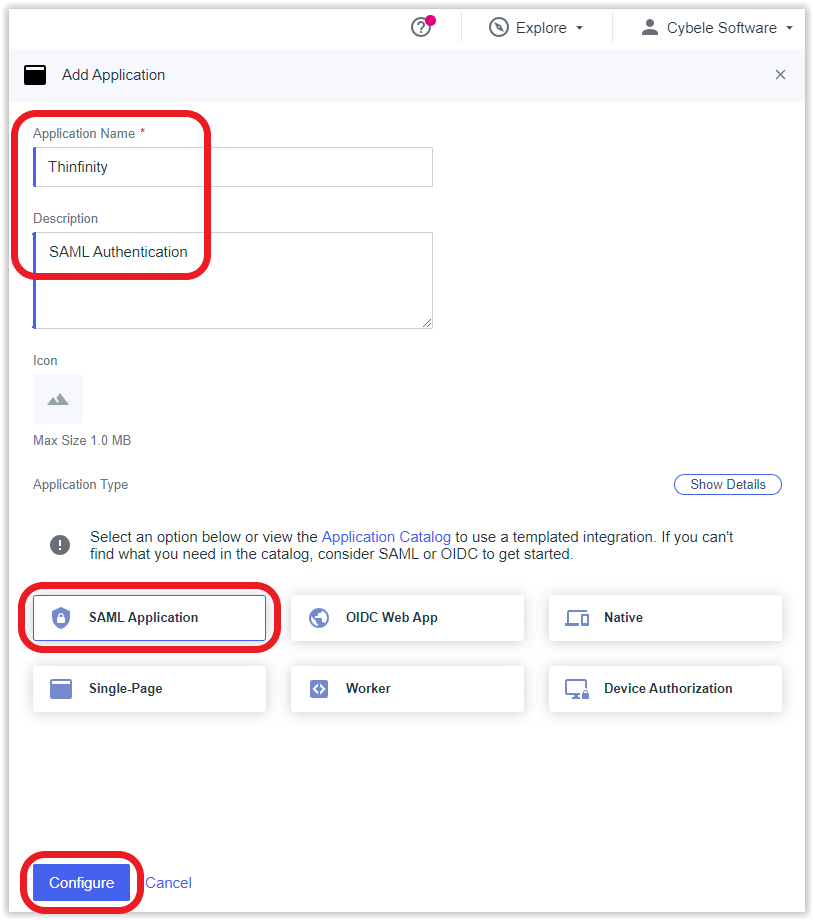Click the Show Details button
The width and height of the screenshot is (813, 920).
pos(727,484)
